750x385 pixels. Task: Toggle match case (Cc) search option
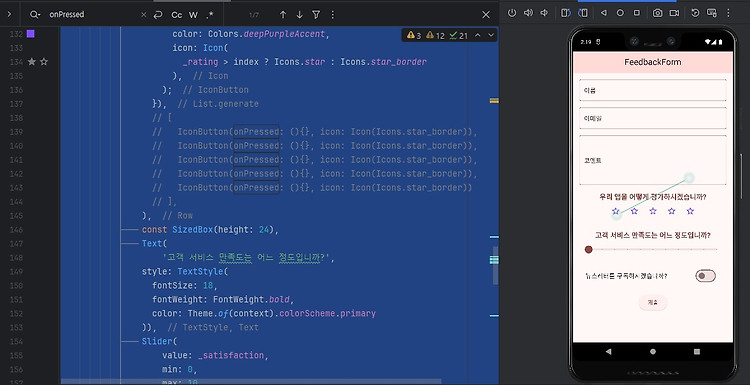point(176,15)
